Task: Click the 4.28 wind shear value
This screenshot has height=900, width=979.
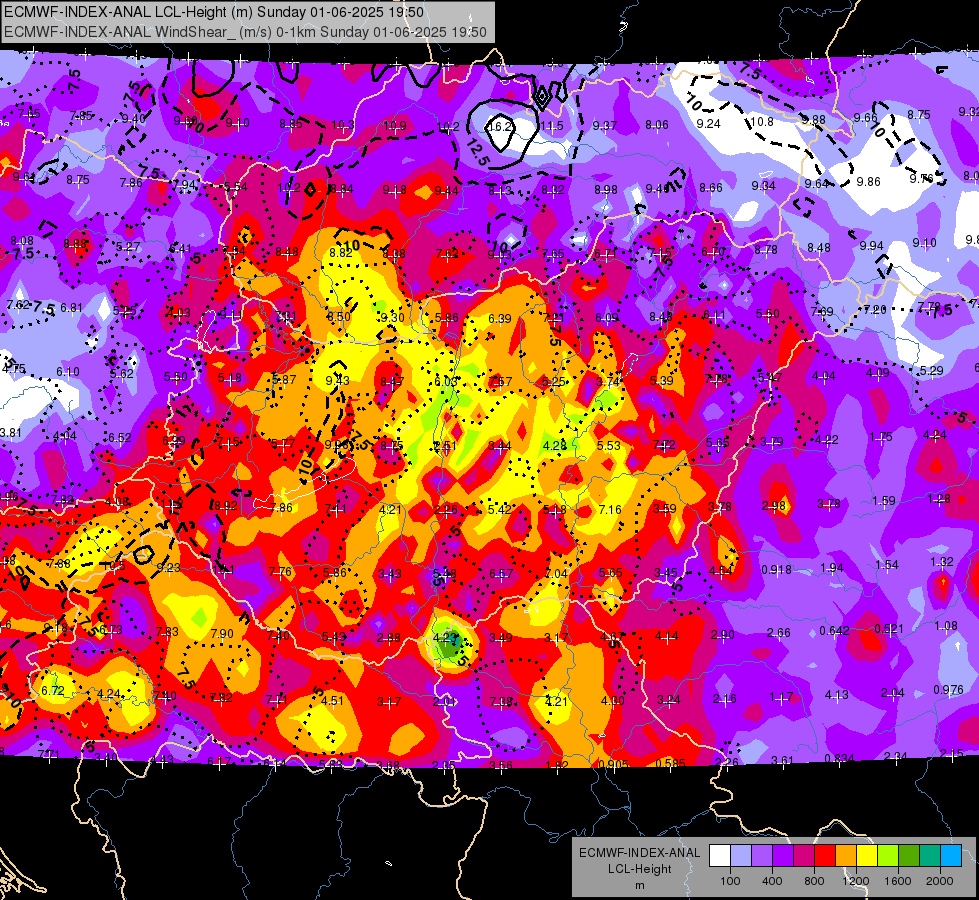Action: pyautogui.click(x=554, y=446)
